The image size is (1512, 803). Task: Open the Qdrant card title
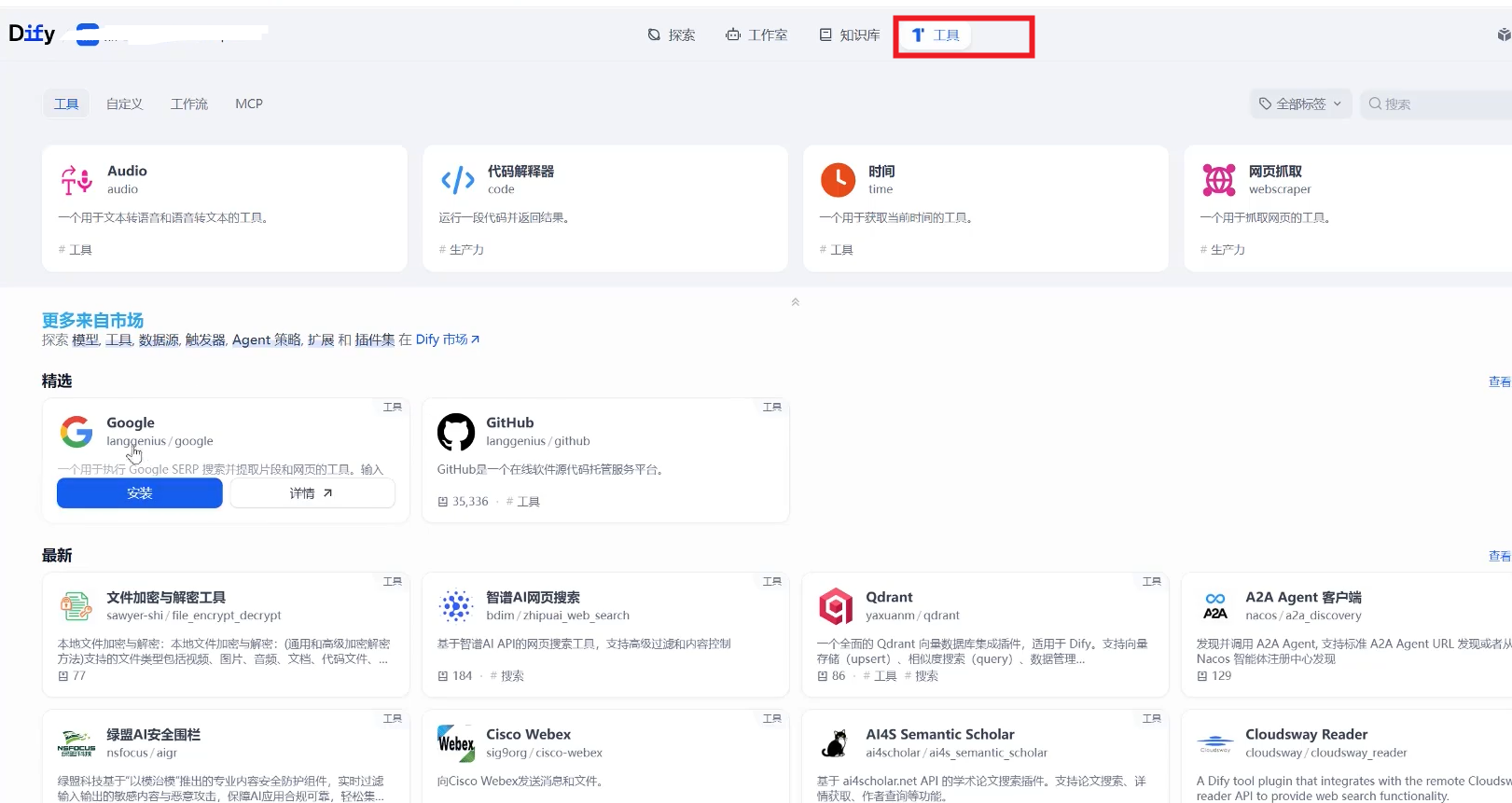point(889,597)
